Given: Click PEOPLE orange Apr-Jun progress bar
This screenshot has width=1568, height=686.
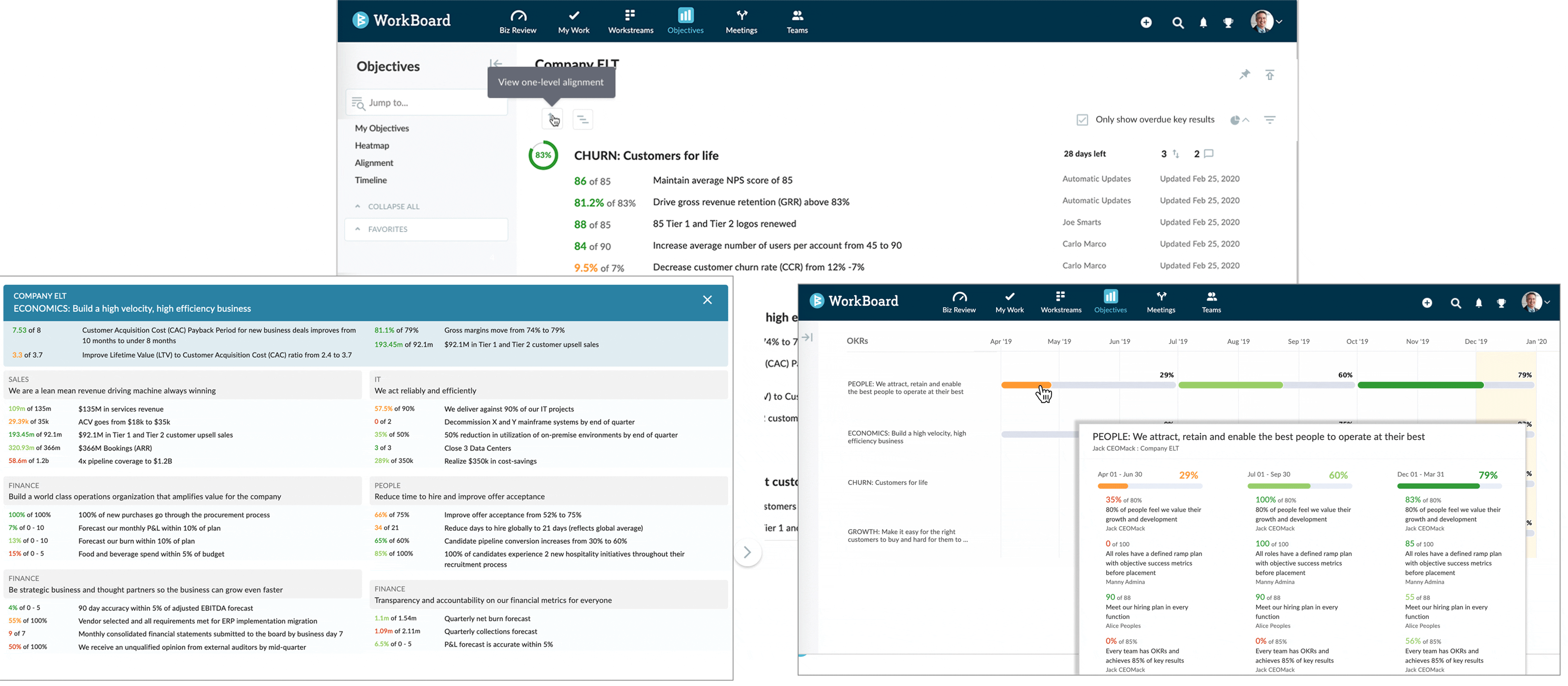Looking at the screenshot, I should click(1026, 385).
